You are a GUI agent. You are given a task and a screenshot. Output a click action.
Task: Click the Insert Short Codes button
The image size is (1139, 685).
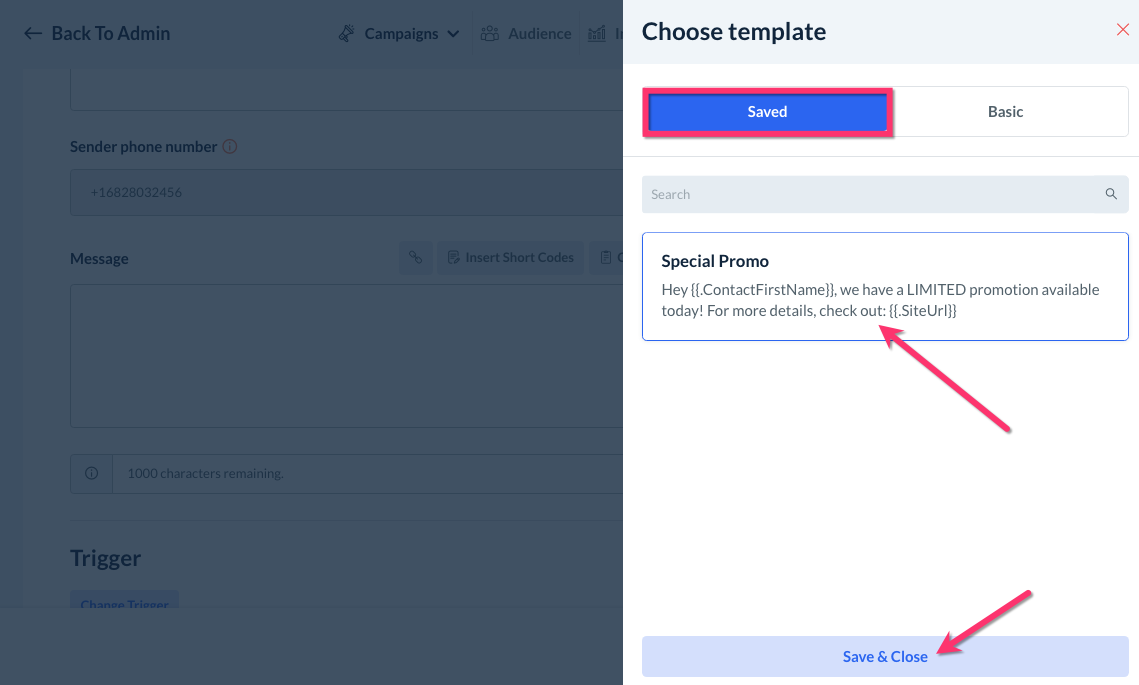click(510, 258)
